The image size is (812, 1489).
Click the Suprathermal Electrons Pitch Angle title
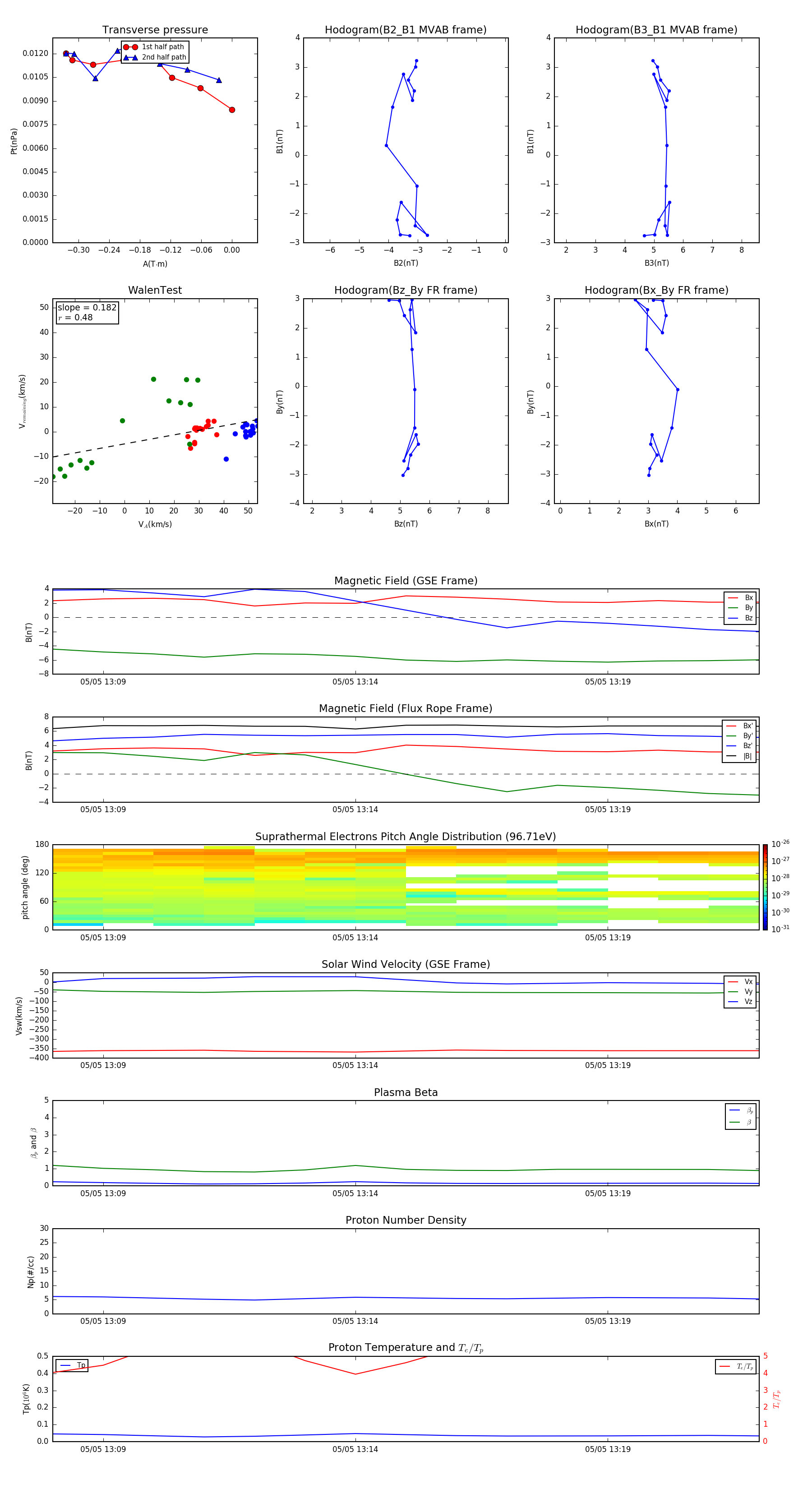[406, 837]
